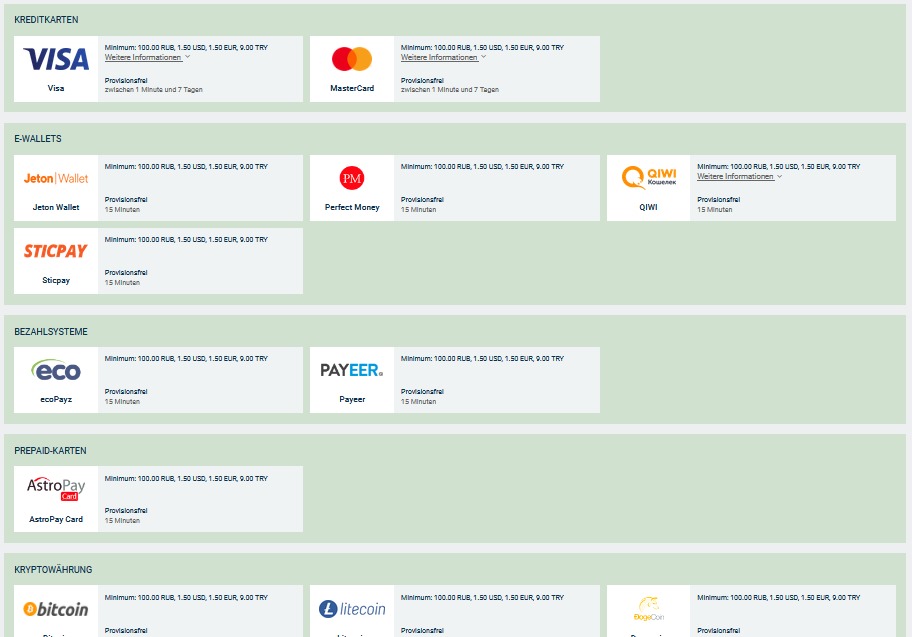Click the Bezahlsysteme section heading
Screen dimensions: 912x637
click(x=51, y=332)
